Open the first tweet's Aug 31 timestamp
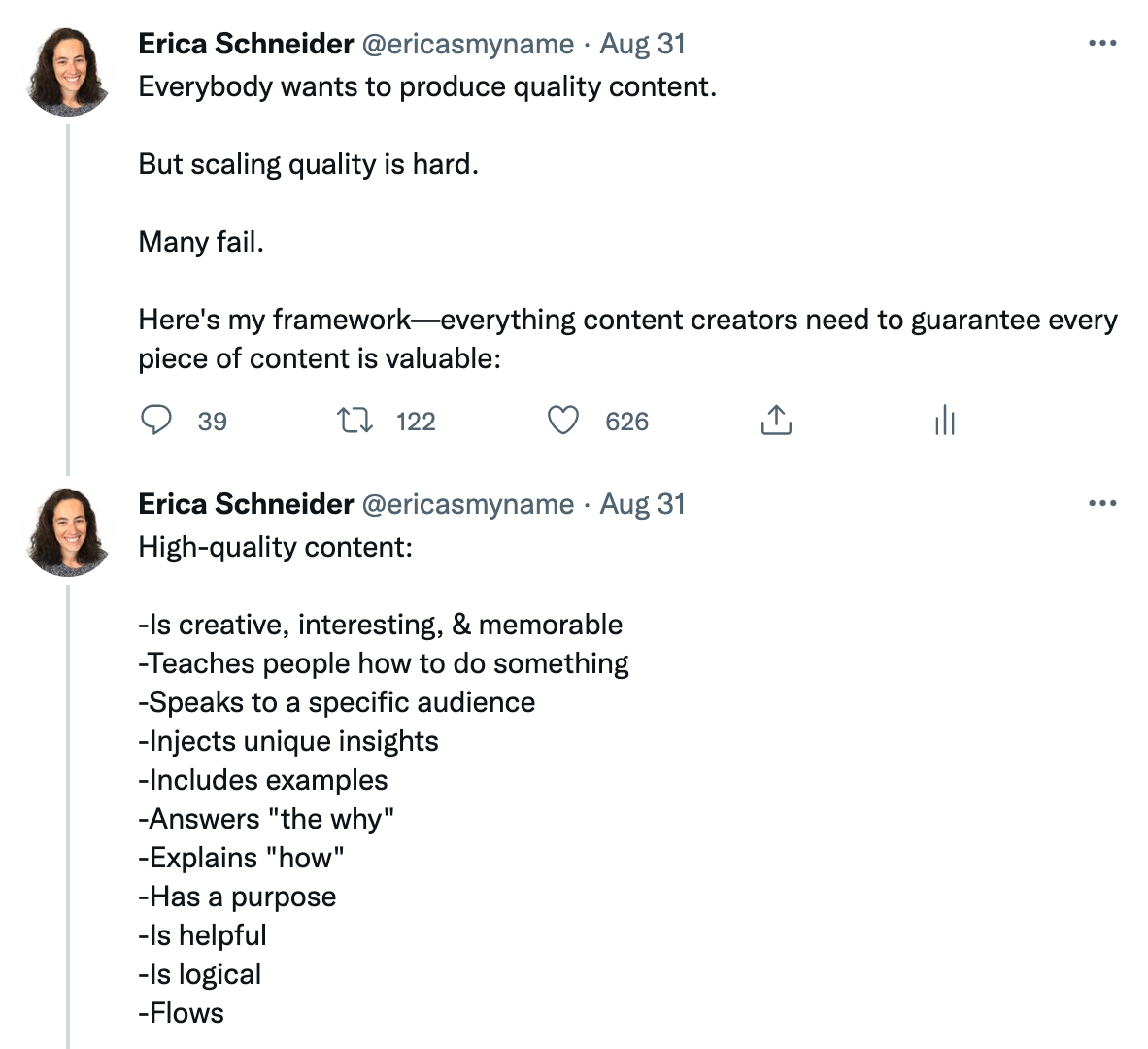Viewport: 1148px width, 1049px height. point(642,44)
